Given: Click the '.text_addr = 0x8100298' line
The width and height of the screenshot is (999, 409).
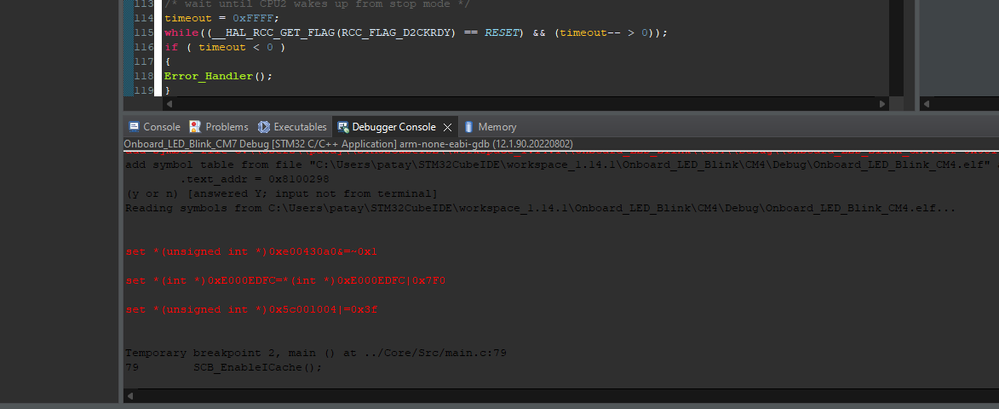Looking at the screenshot, I should tap(255, 180).
